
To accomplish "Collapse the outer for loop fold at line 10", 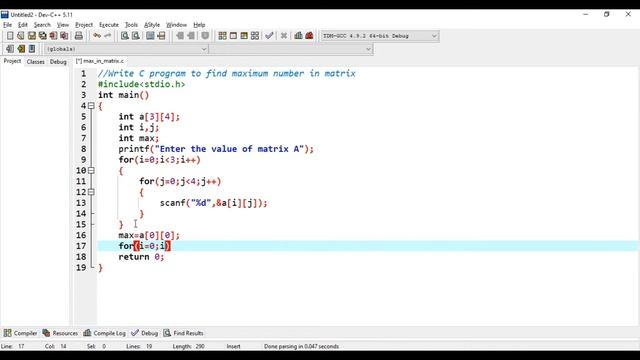I will 91,171.
